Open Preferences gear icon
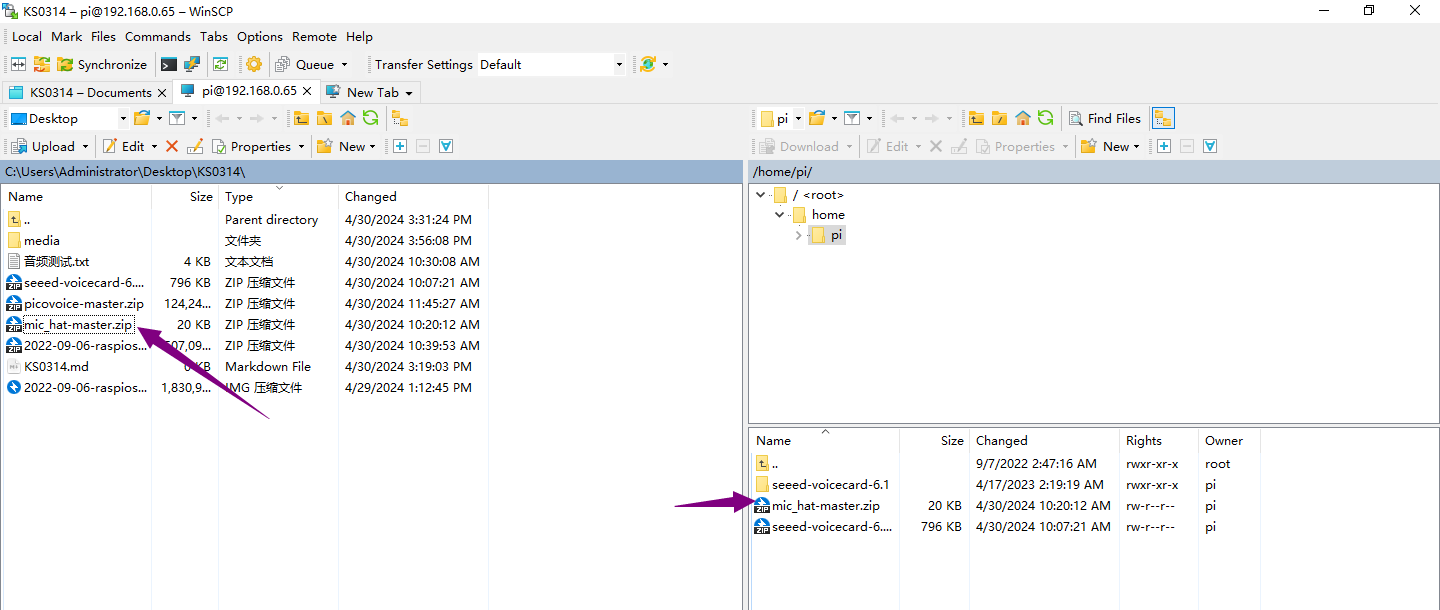The image size is (1440, 610). [x=254, y=64]
